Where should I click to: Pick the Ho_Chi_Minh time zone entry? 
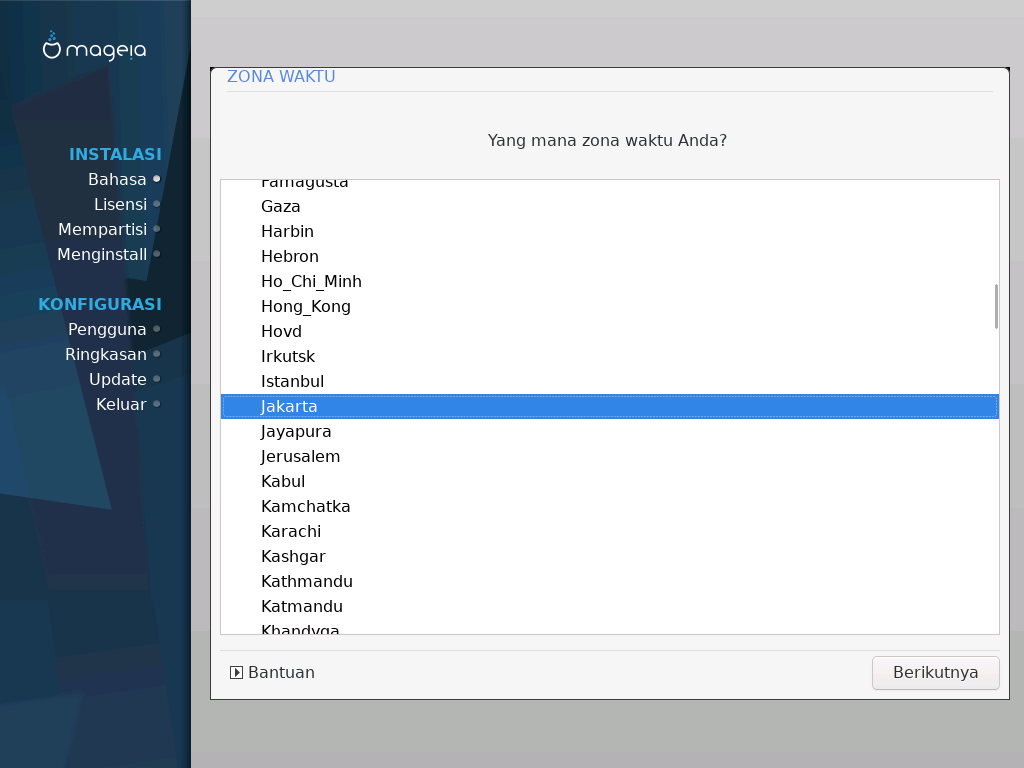[311, 282]
